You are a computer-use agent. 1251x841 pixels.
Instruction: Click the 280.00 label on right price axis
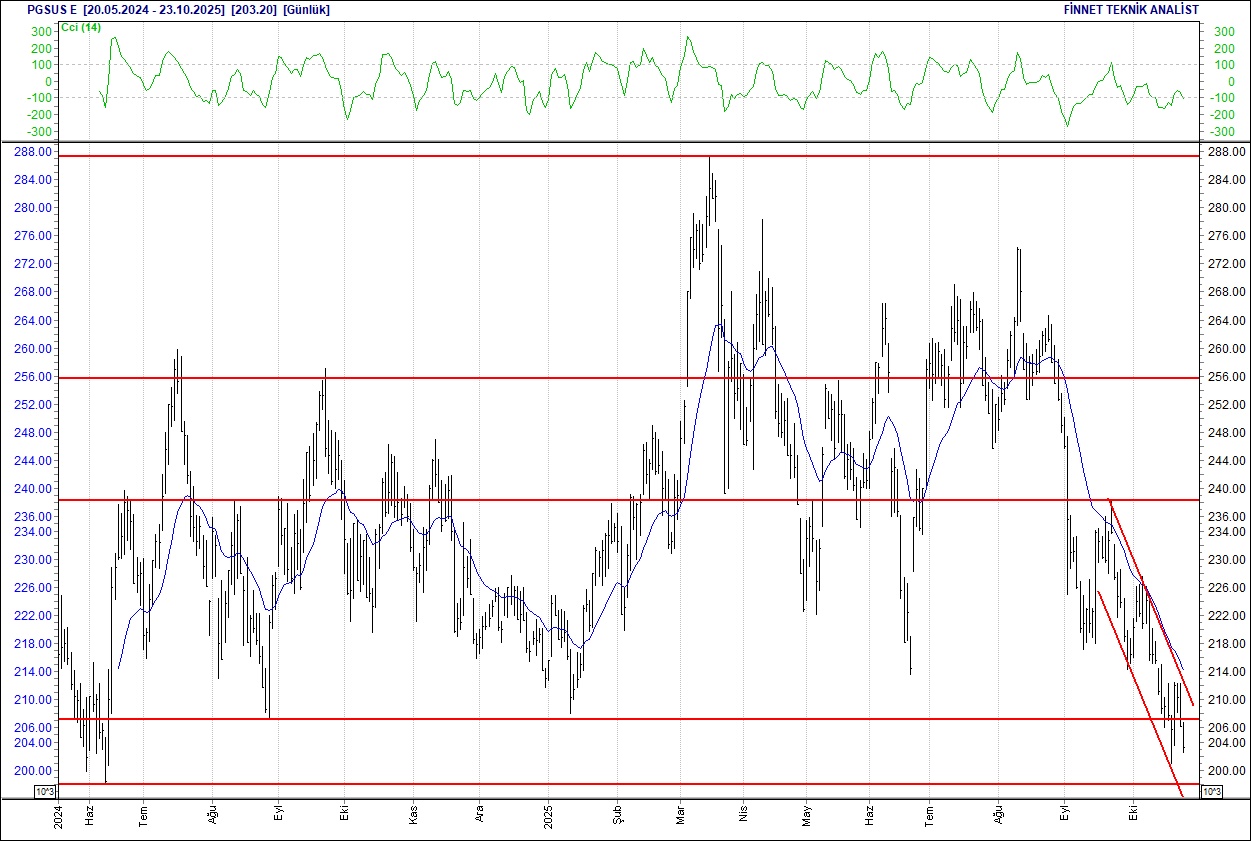coord(1225,208)
